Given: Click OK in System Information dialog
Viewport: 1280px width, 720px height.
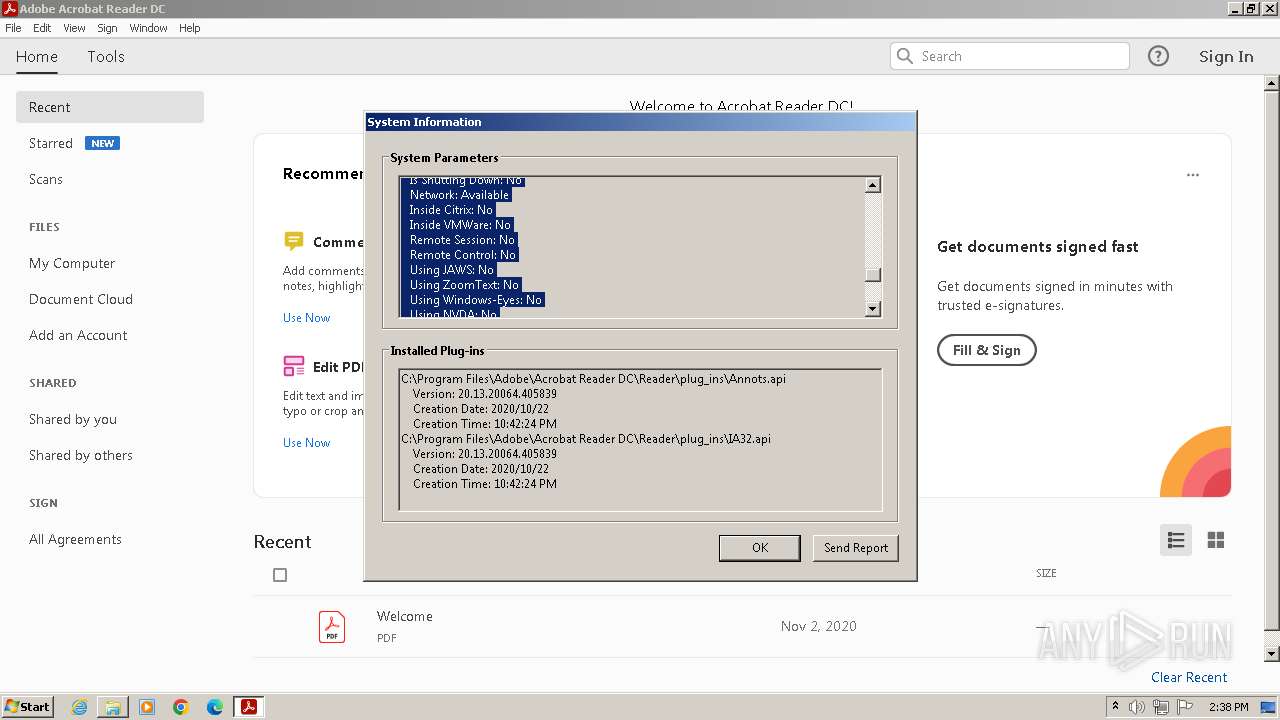Looking at the screenshot, I should click(x=760, y=548).
